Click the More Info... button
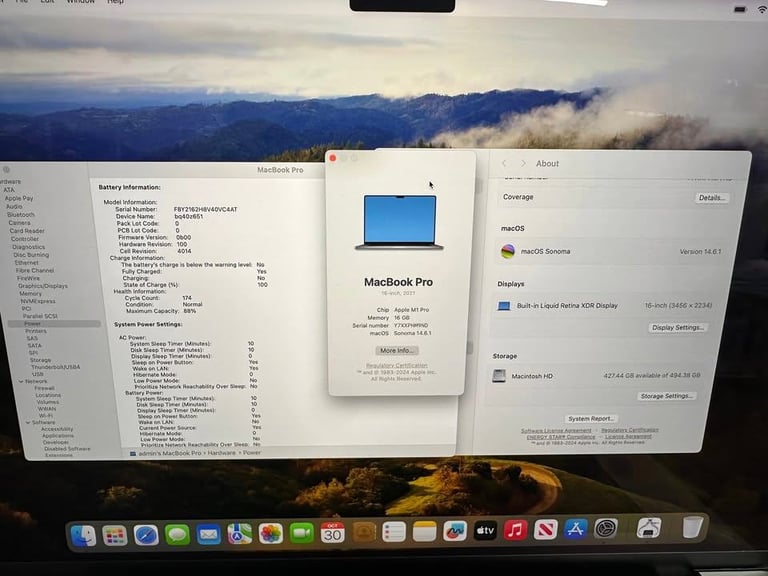Image resolution: width=768 pixels, height=576 pixels. tap(397, 351)
